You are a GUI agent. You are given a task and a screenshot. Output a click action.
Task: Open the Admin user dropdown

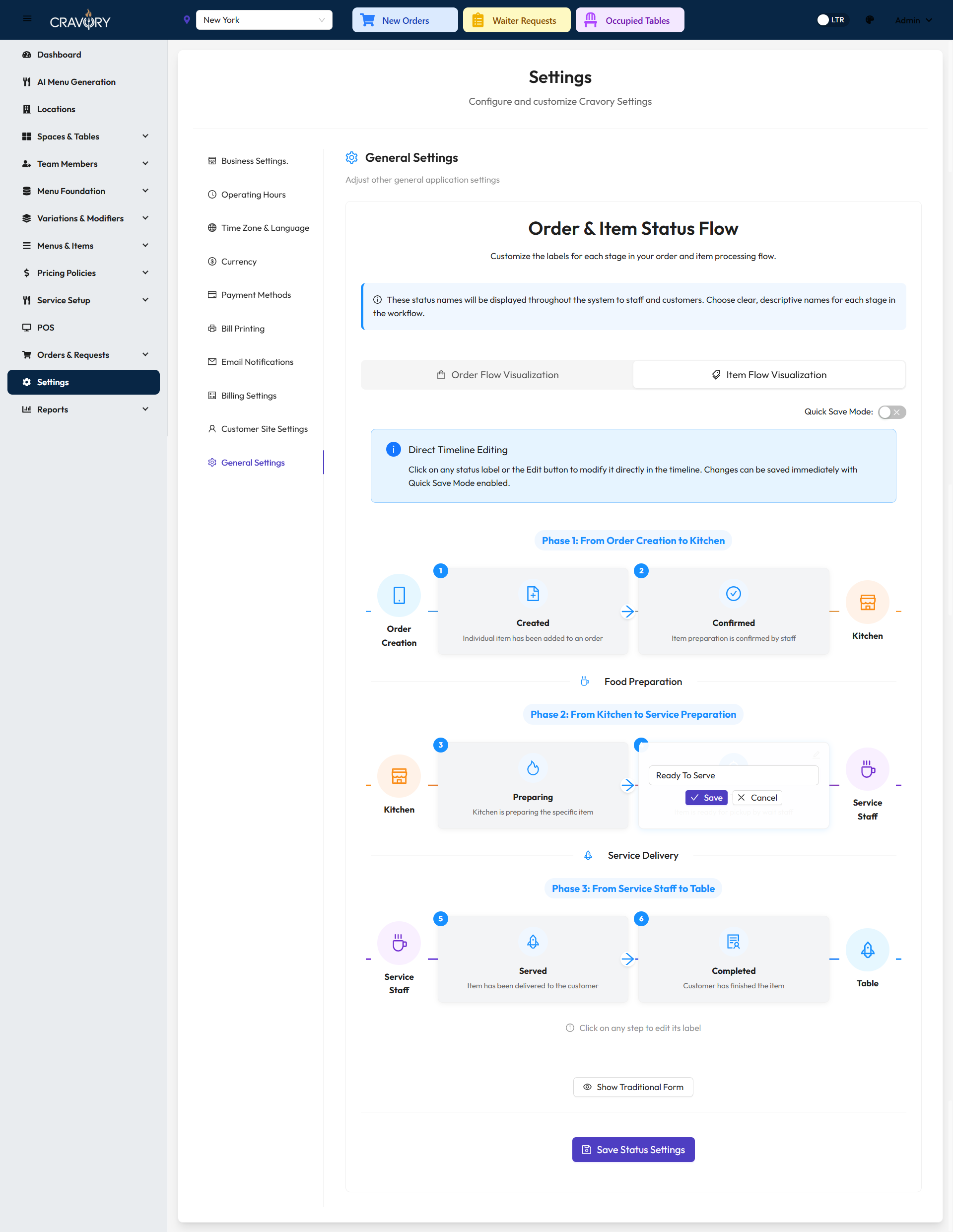pos(913,20)
